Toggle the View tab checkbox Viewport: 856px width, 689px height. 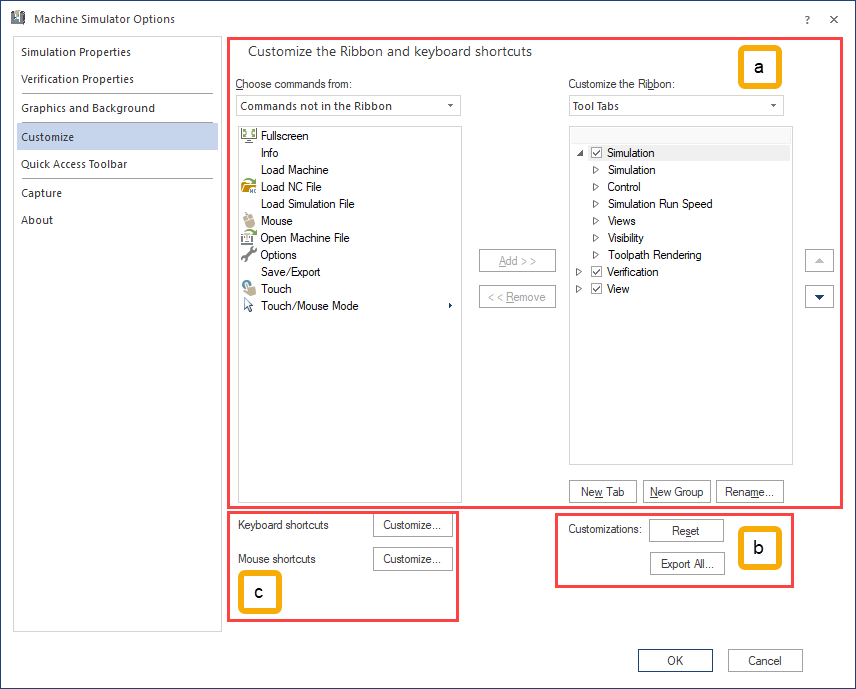[597, 289]
